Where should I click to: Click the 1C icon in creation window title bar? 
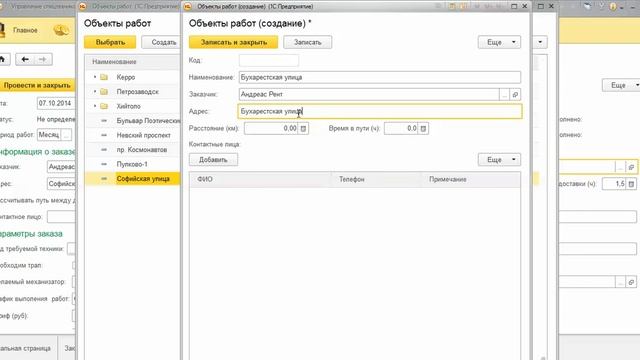click(x=188, y=7)
